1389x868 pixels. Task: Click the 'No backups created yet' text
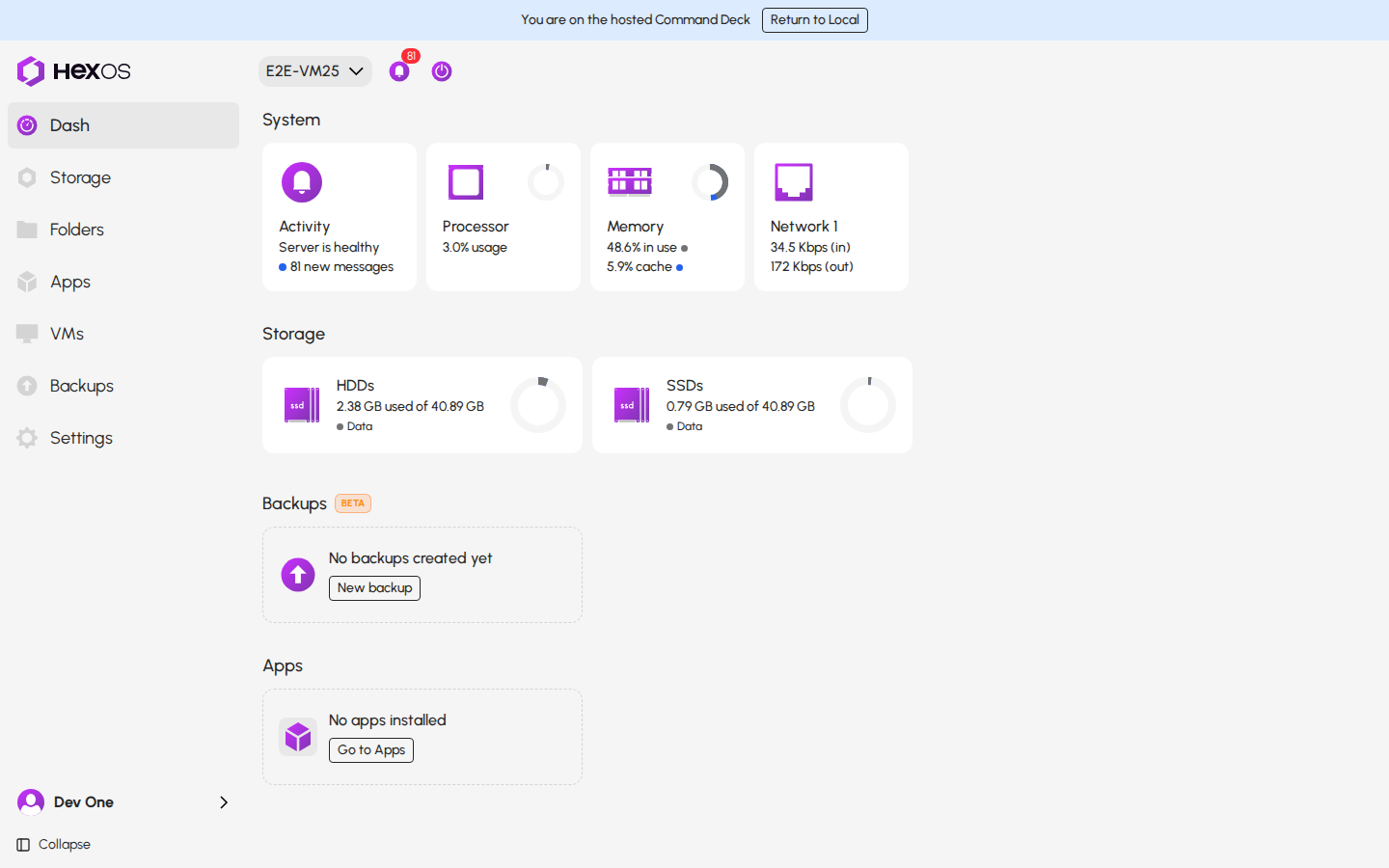410,558
